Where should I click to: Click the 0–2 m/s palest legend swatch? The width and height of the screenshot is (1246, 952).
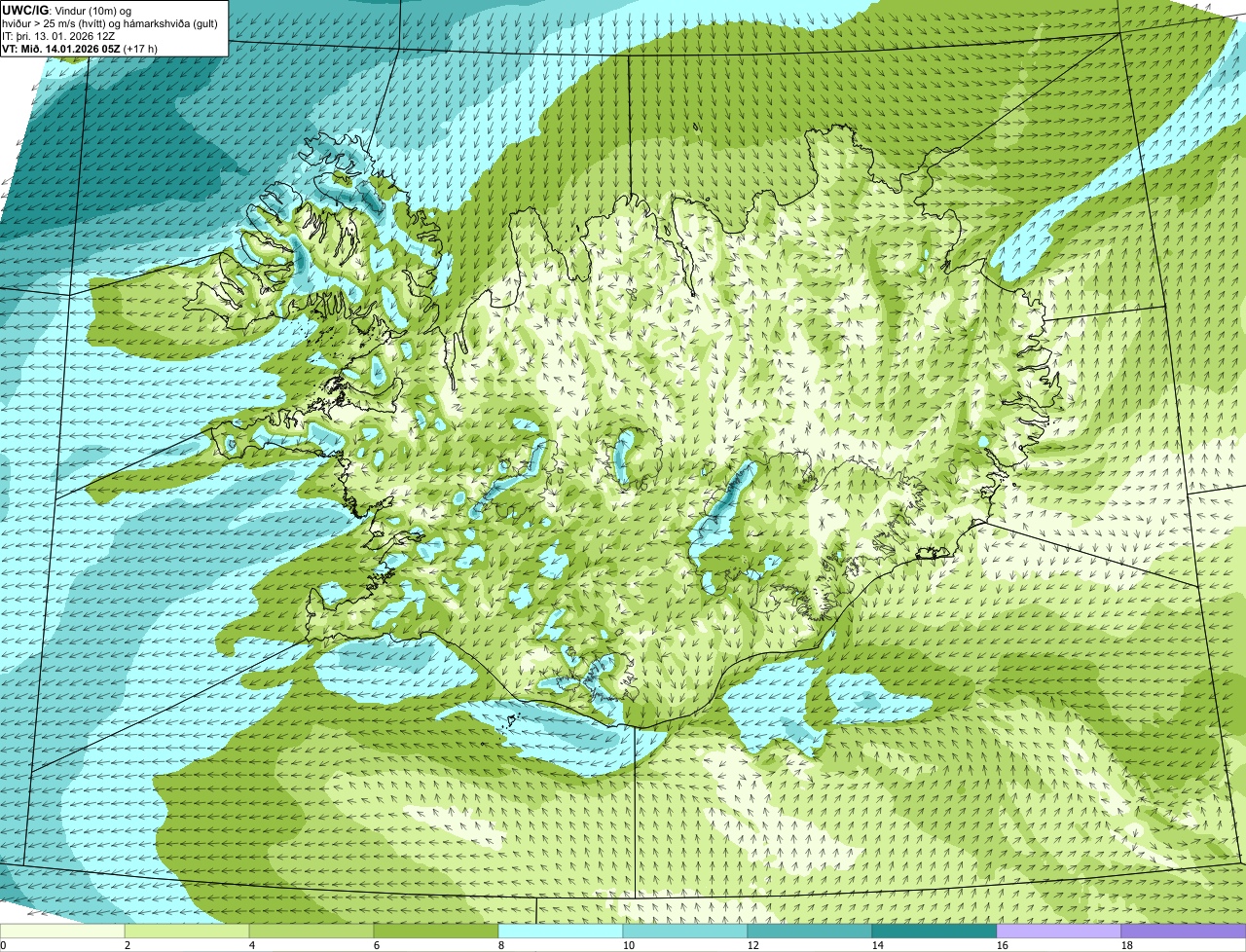point(62,931)
